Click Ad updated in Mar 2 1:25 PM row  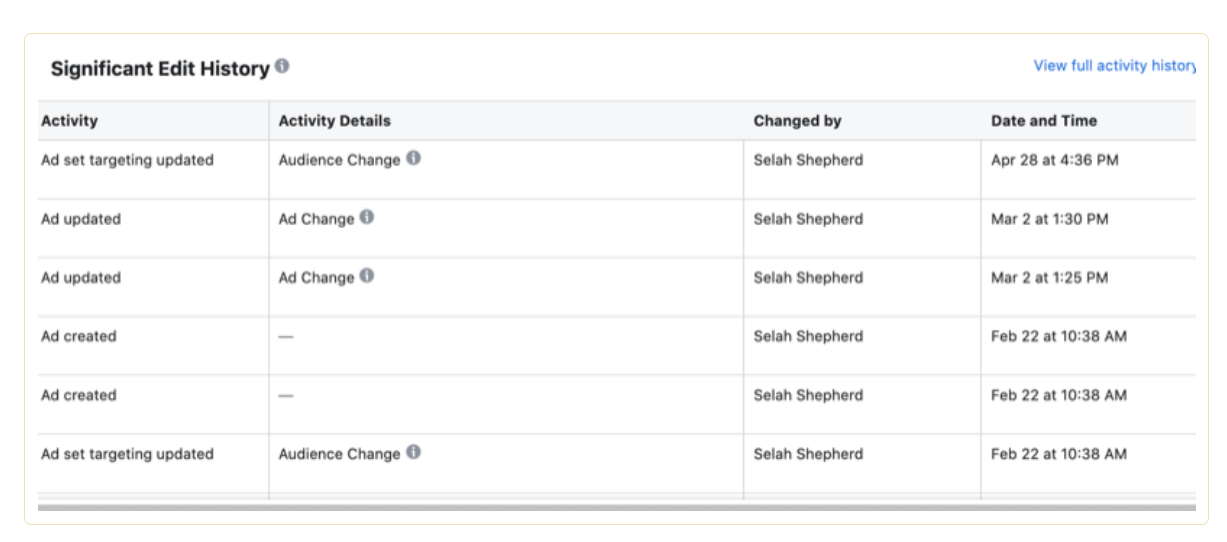[x=81, y=278]
